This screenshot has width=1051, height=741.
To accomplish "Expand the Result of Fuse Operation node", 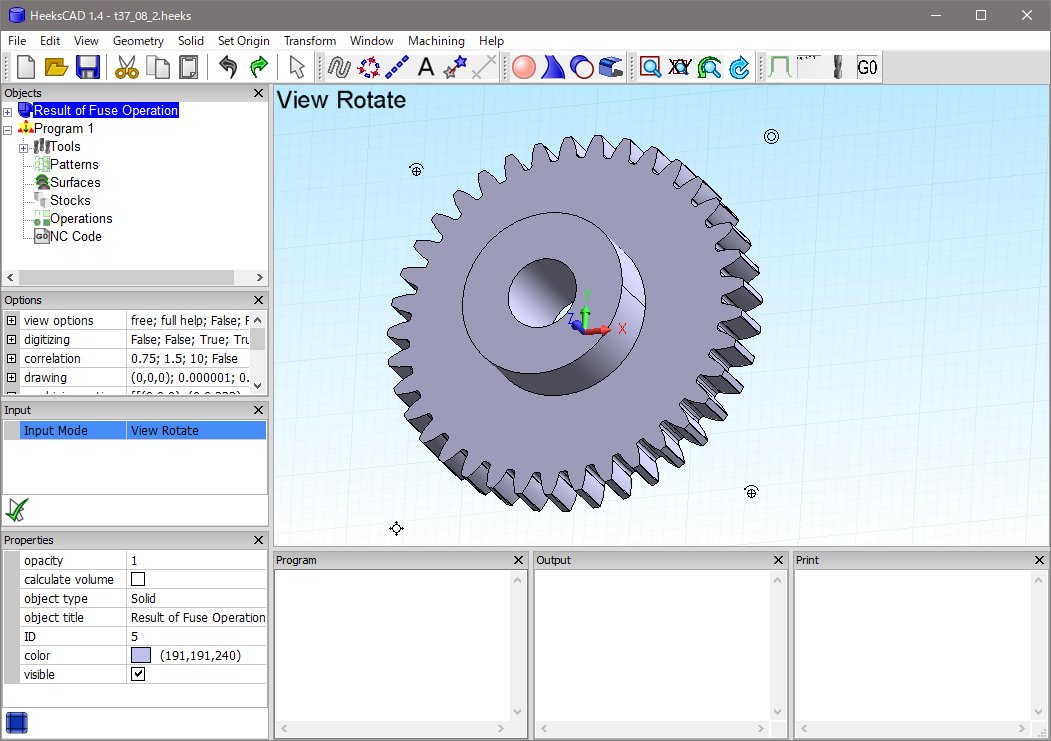I will click(8, 111).
